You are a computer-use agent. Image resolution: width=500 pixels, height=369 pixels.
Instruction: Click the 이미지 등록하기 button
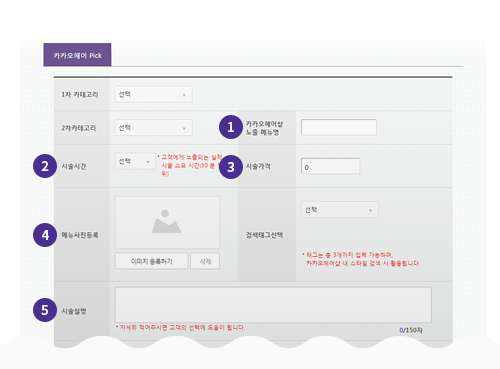point(152,261)
